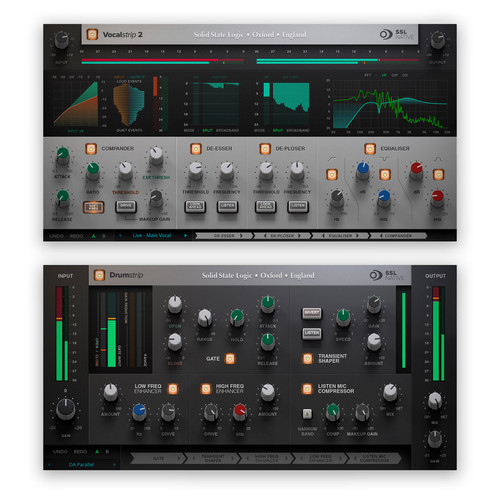
Task: Move TRANSIENT SHAPER block left with its arrow
Action: click(194, 458)
